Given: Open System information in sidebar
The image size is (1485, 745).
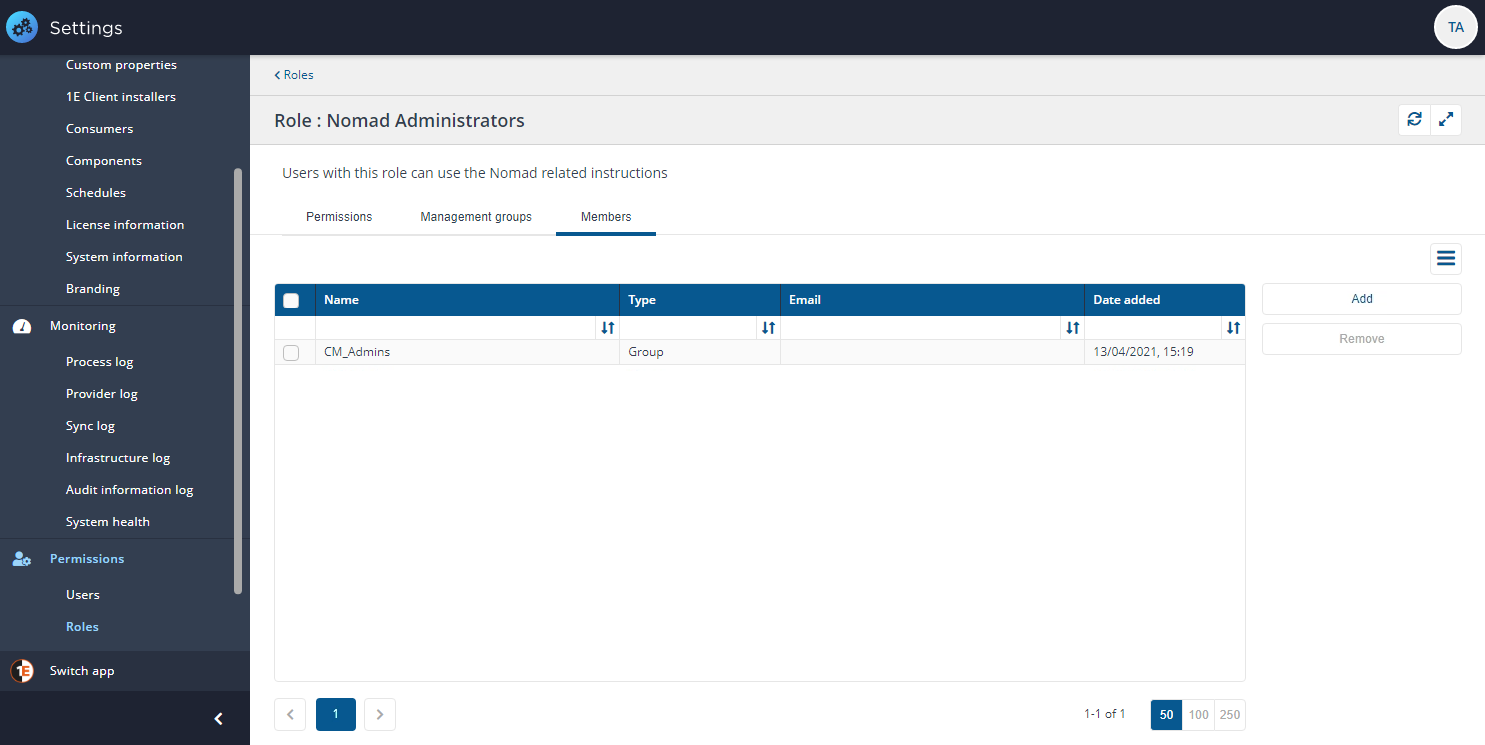Looking at the screenshot, I should pos(124,257).
